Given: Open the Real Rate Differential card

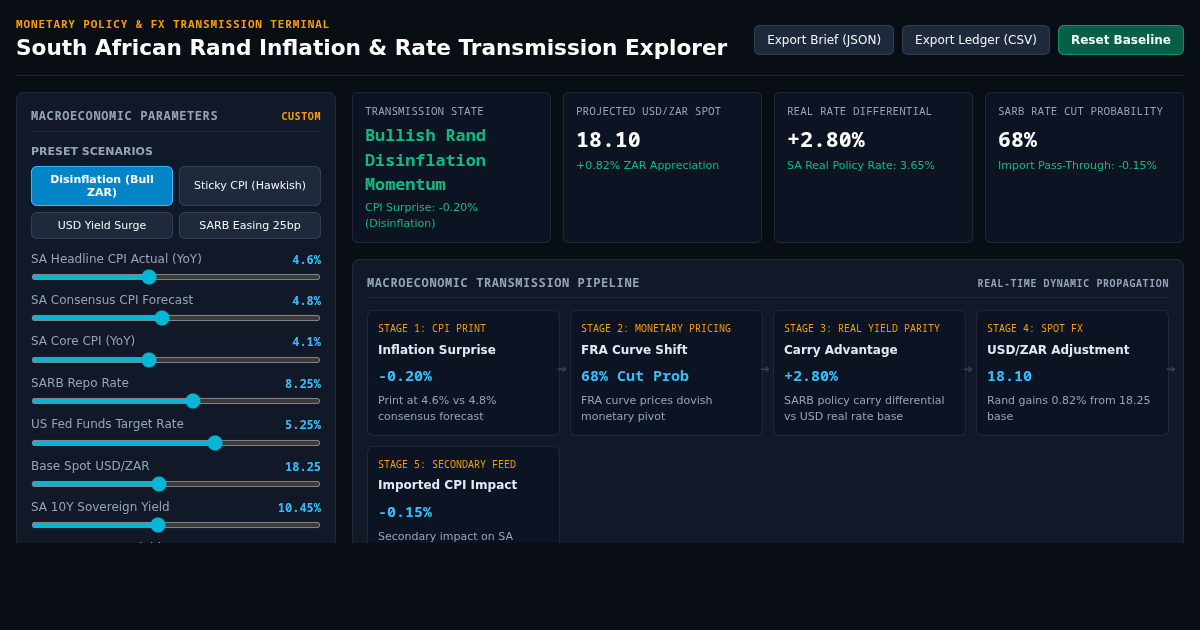Looking at the screenshot, I should click(x=873, y=168).
